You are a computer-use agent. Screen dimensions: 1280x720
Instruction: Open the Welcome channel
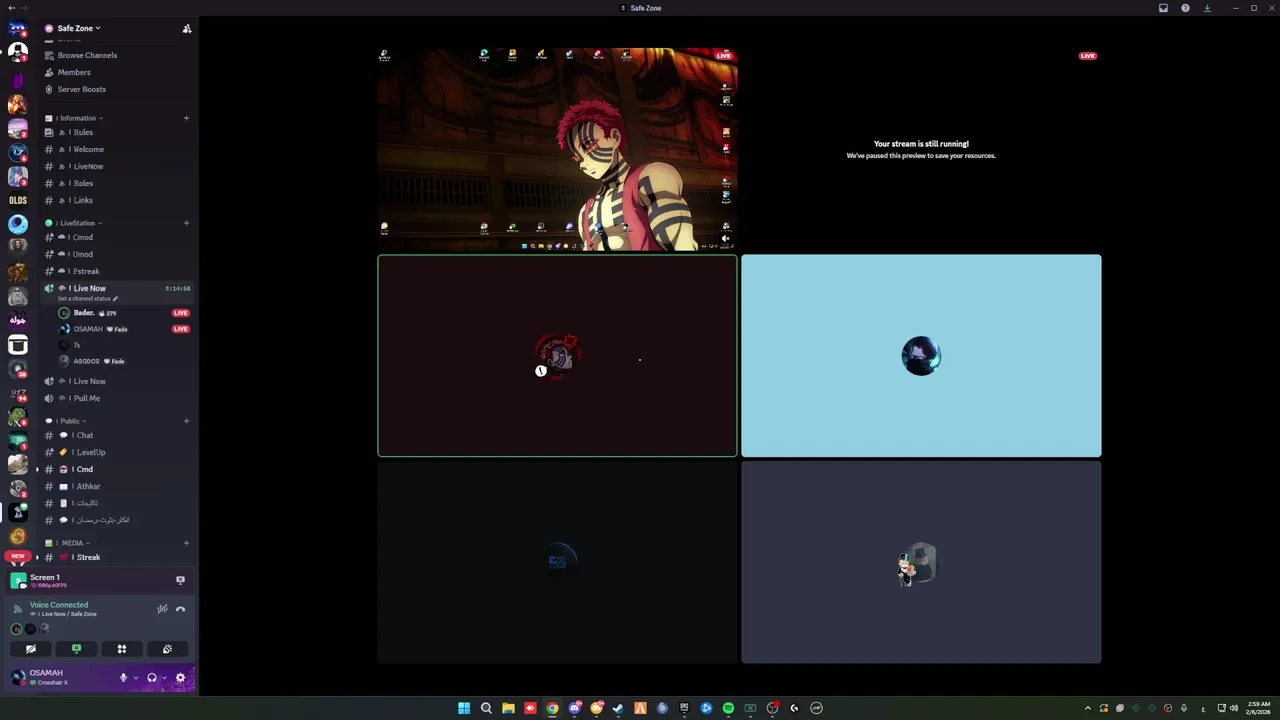[88, 149]
